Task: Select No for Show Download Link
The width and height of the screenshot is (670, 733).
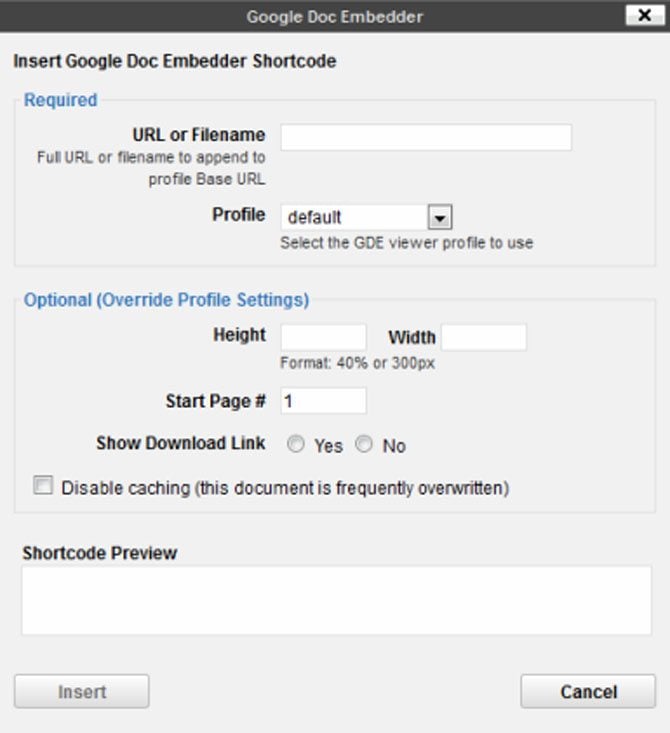Action: click(x=364, y=445)
